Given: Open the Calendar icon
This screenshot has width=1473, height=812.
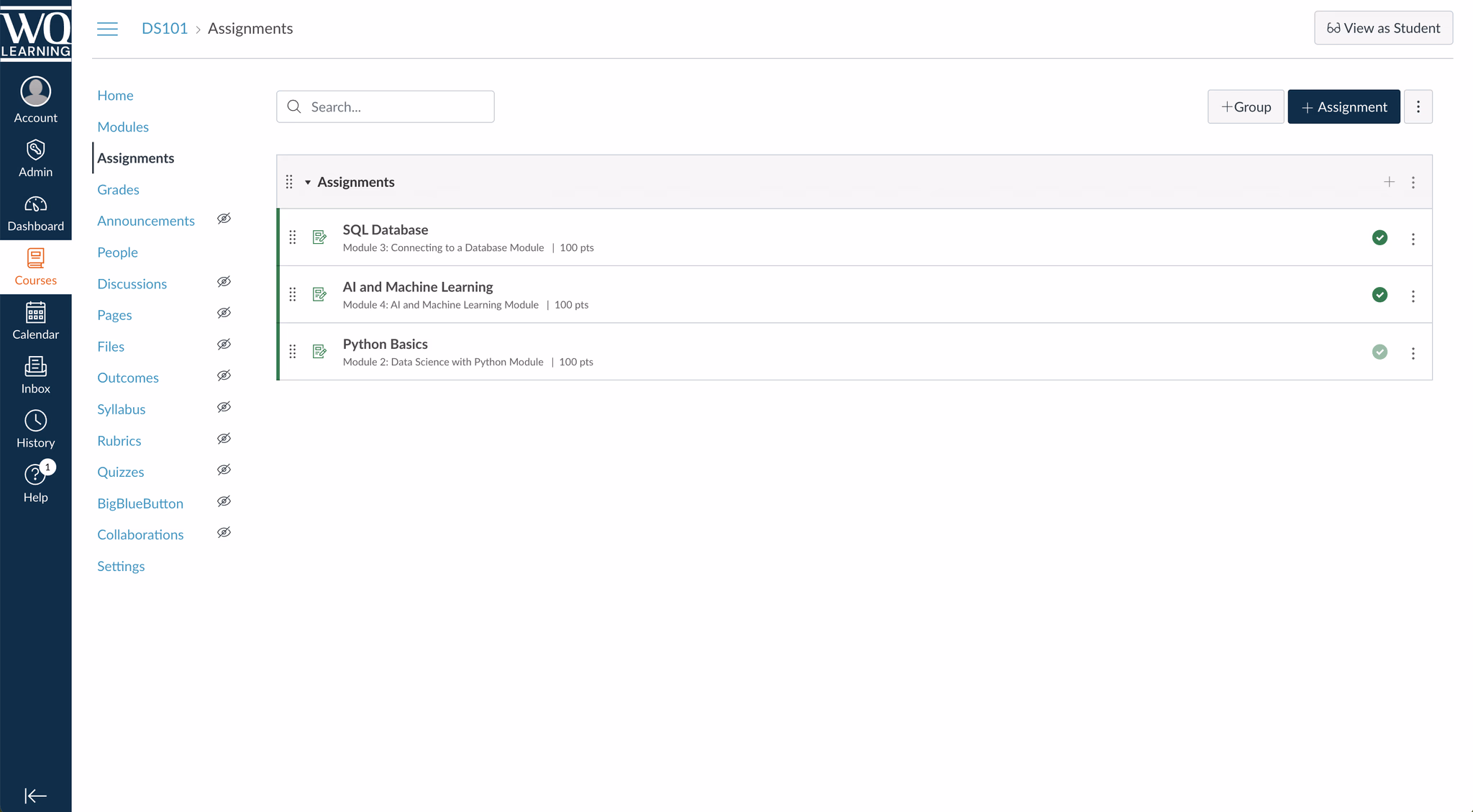Looking at the screenshot, I should pos(35,312).
